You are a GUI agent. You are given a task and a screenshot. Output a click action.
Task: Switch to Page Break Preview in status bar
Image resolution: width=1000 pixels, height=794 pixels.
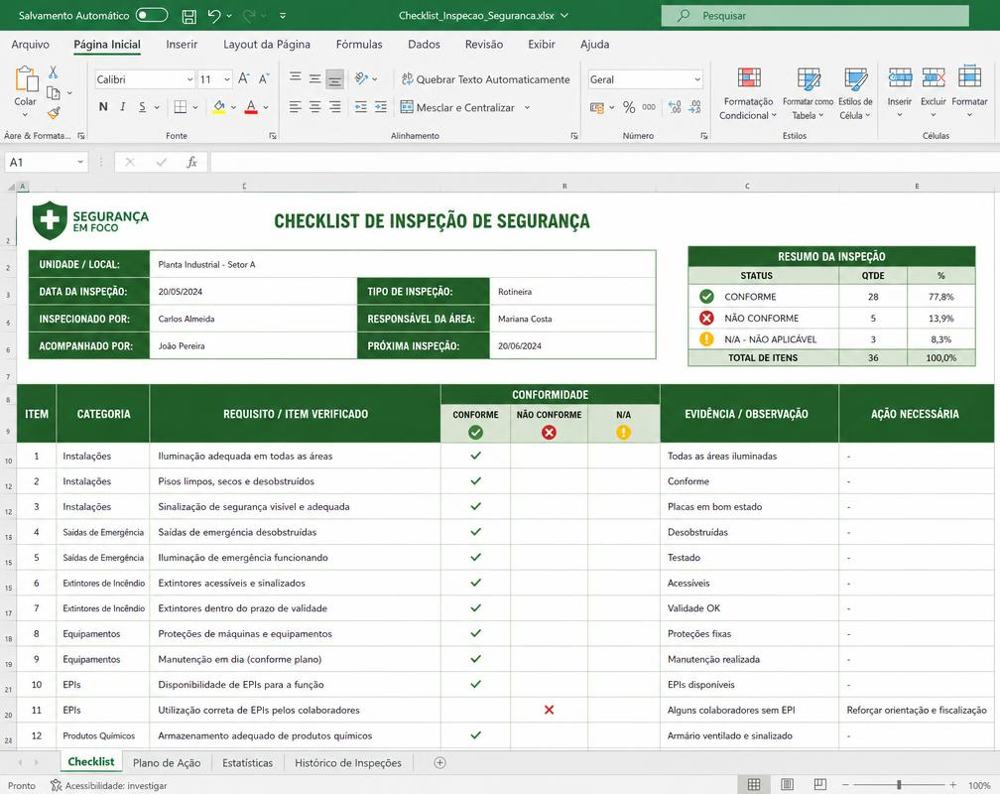point(820,784)
